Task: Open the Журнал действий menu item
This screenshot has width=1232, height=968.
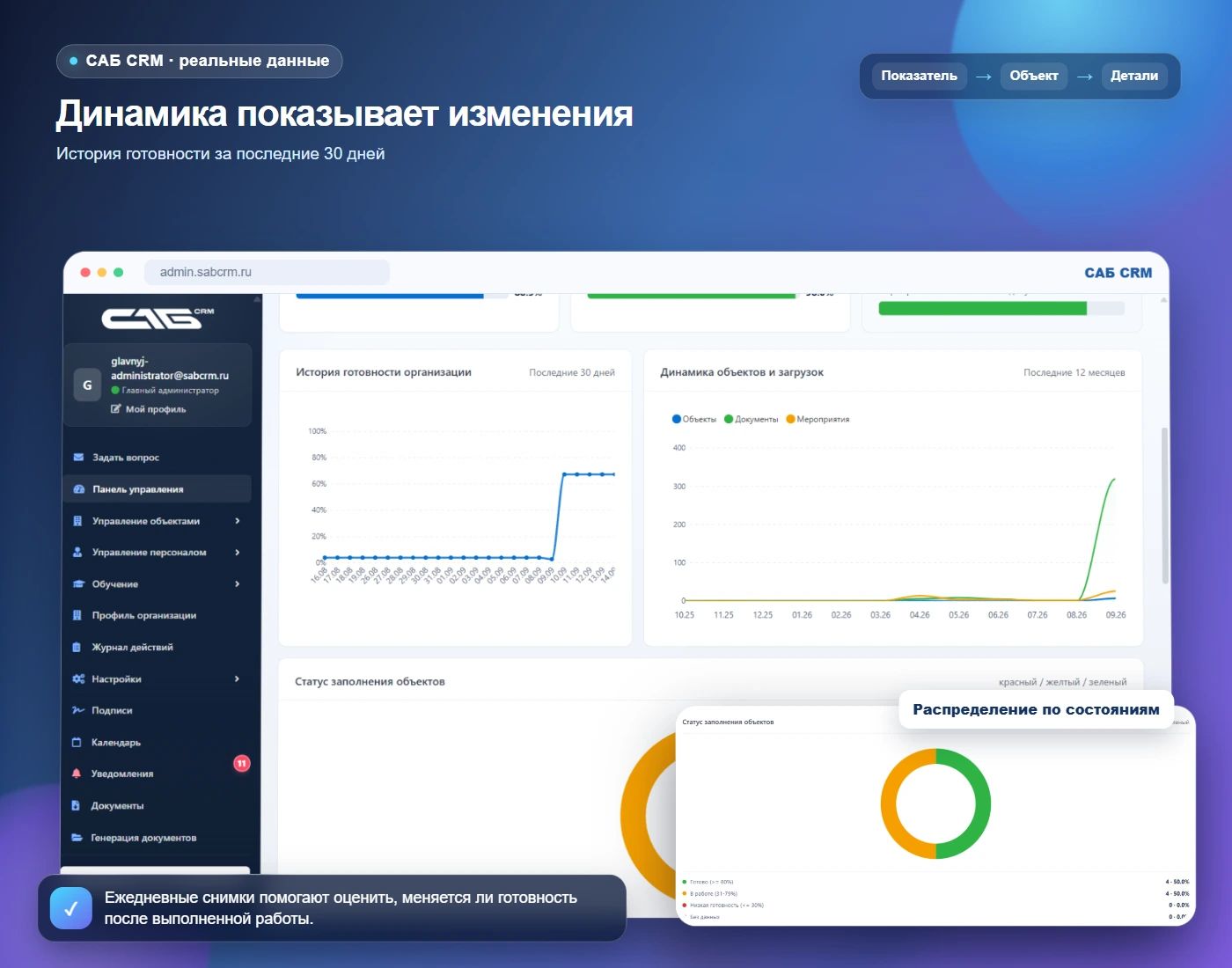Action: tap(157, 648)
